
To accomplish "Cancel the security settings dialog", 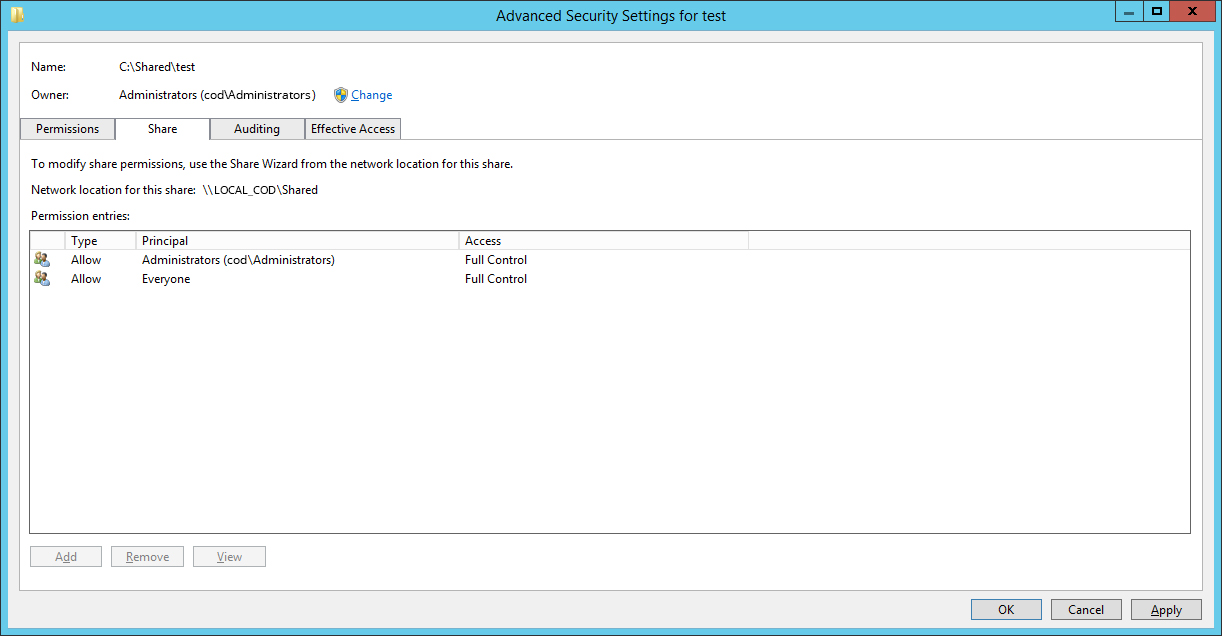I will (x=1086, y=610).
